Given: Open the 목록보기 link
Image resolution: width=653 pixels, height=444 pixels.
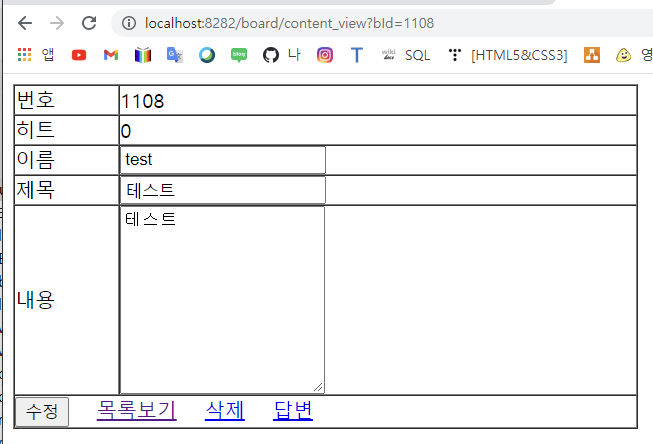Looking at the screenshot, I should coord(137,411).
